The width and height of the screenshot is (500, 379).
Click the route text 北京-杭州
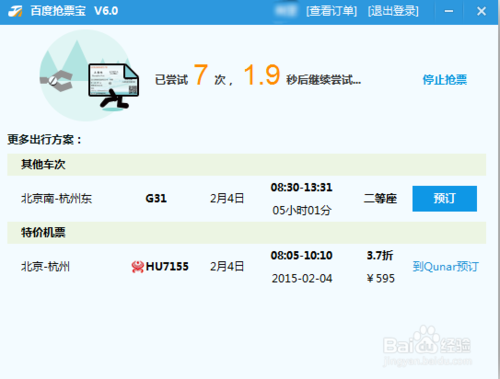(x=46, y=267)
